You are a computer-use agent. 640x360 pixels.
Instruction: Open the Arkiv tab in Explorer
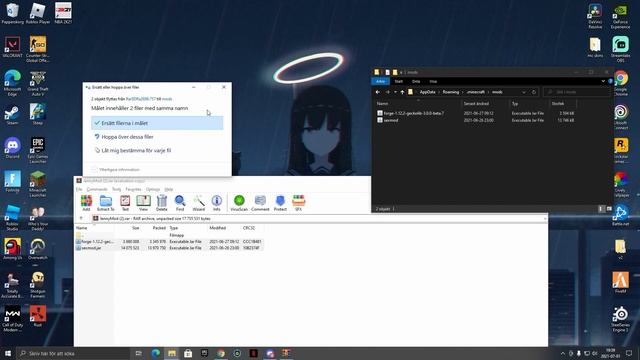380,81
